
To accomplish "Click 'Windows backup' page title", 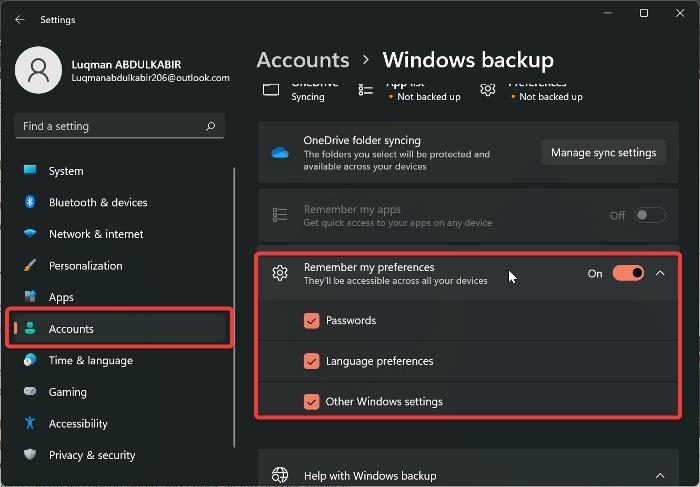I will (468, 60).
